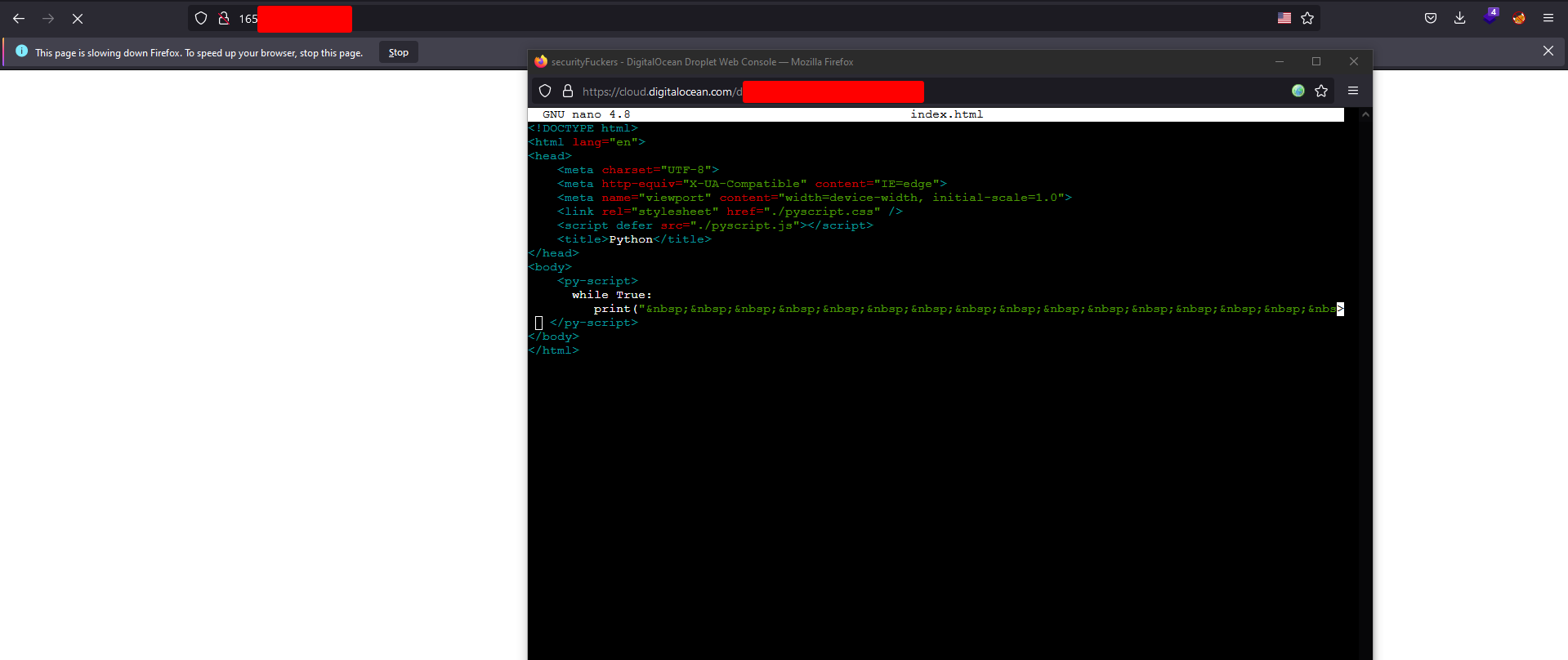Click the terminal scrollbar up arrow
1568x660 pixels.
(x=1365, y=114)
